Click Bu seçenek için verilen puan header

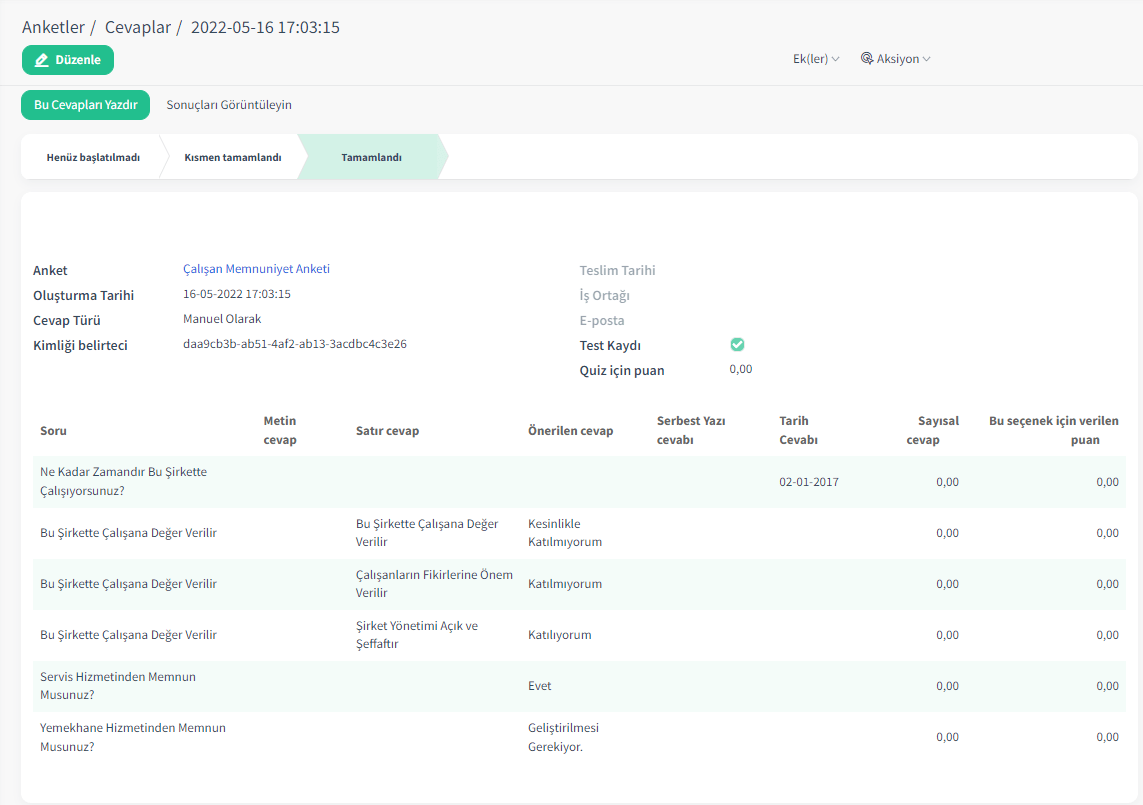pyautogui.click(x=1053, y=430)
